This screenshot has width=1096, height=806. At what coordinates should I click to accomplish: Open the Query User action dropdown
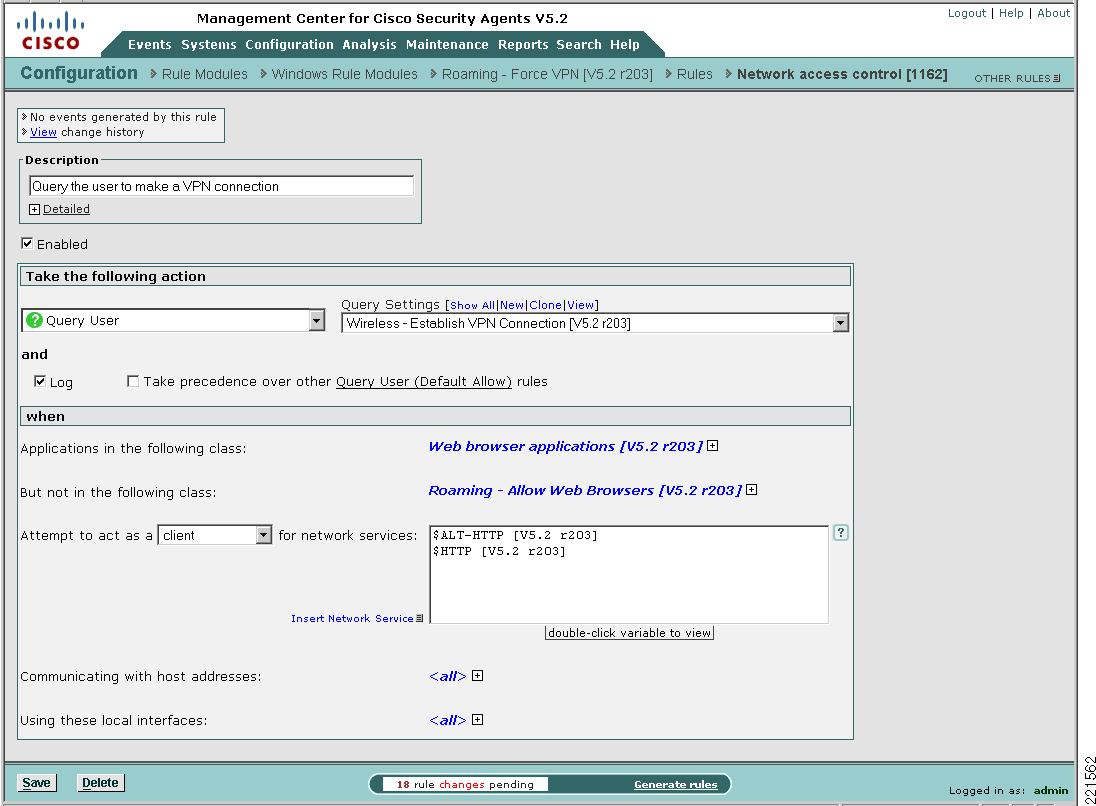317,320
